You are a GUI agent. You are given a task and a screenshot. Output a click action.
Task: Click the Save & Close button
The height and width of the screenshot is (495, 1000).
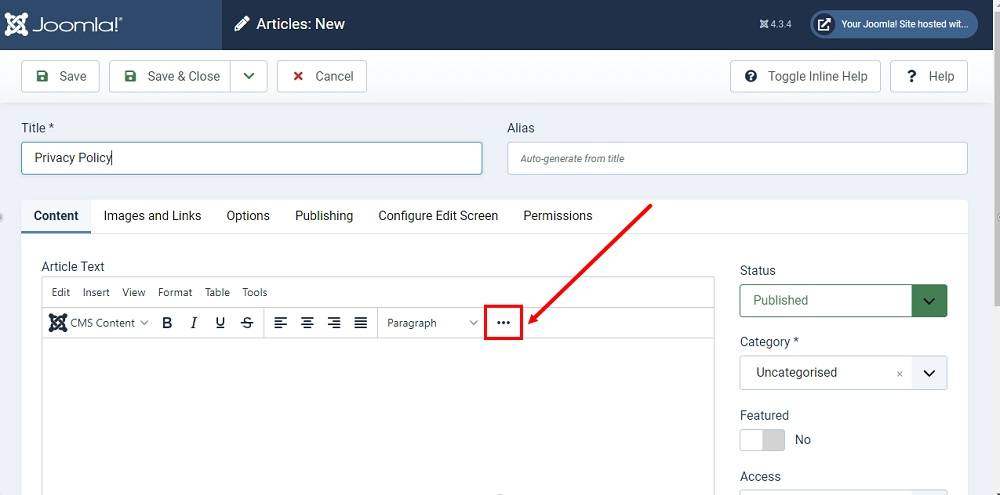click(170, 76)
